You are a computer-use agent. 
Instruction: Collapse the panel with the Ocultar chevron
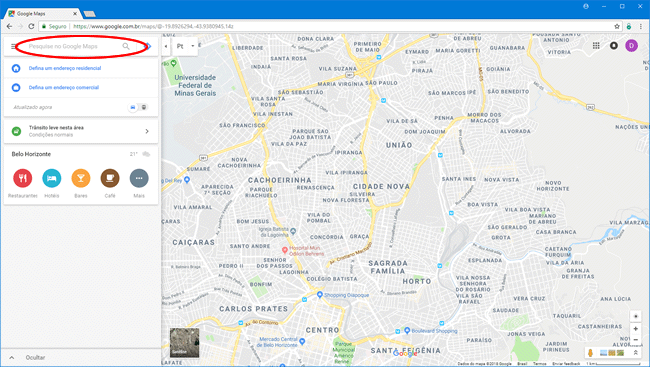(12, 357)
